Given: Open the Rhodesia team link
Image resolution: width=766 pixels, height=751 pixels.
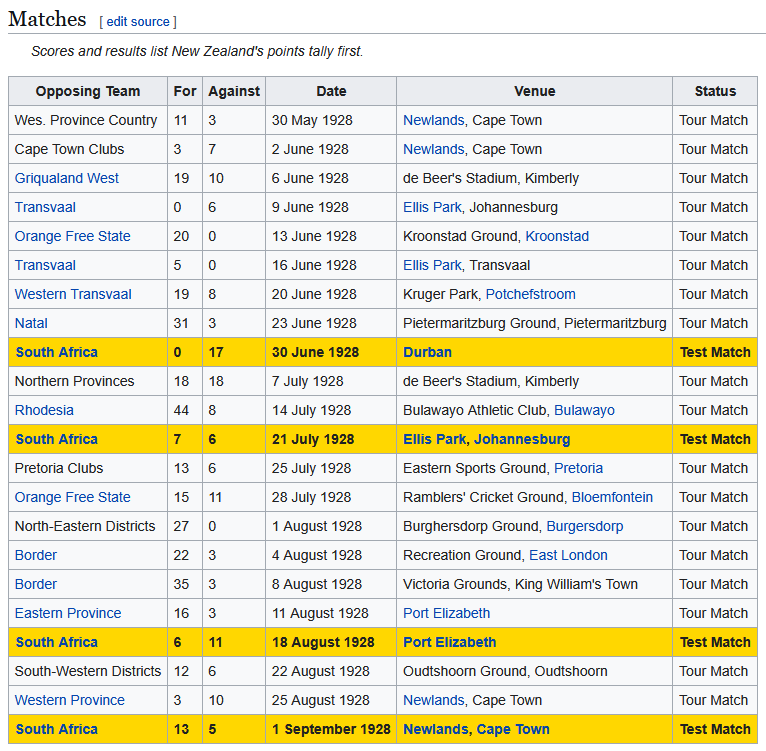Looking at the screenshot, I should 44,410.
